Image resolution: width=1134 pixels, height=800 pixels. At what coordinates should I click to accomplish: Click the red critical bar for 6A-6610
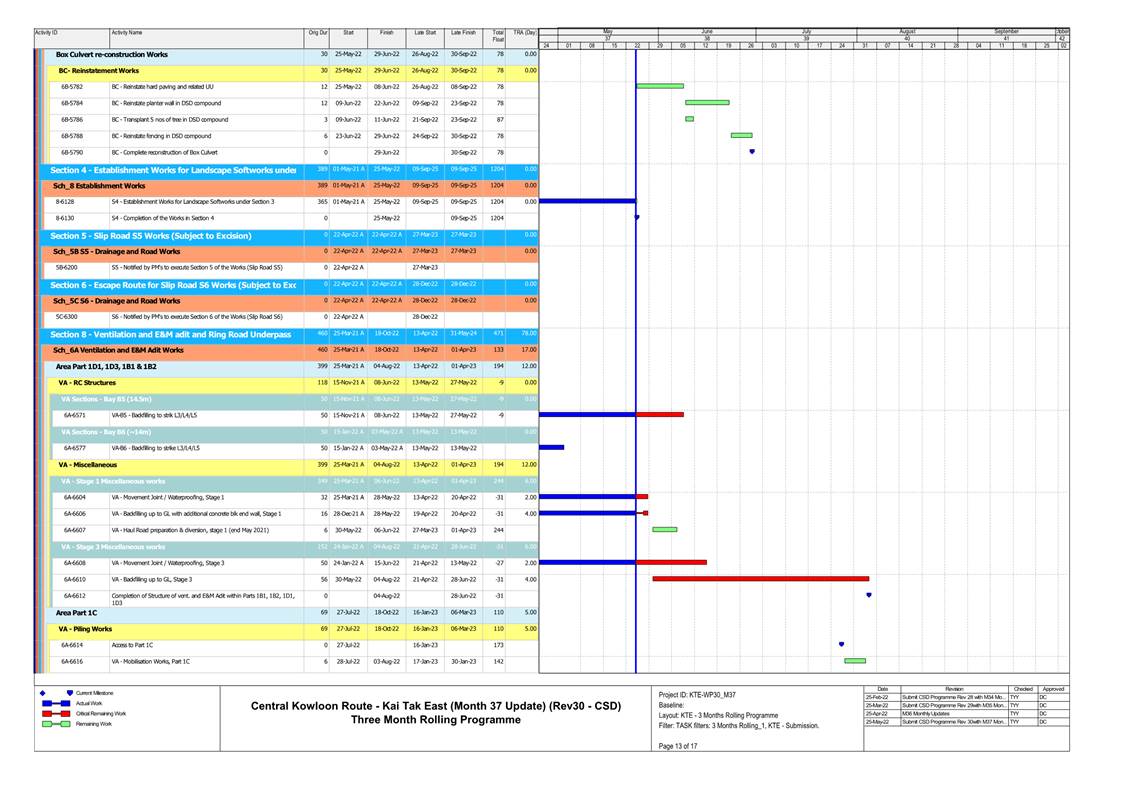click(x=760, y=578)
